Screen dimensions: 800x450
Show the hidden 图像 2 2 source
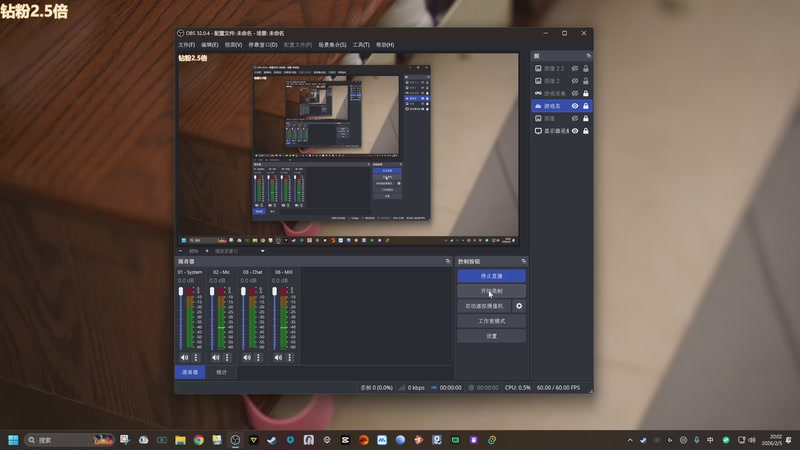(574, 67)
